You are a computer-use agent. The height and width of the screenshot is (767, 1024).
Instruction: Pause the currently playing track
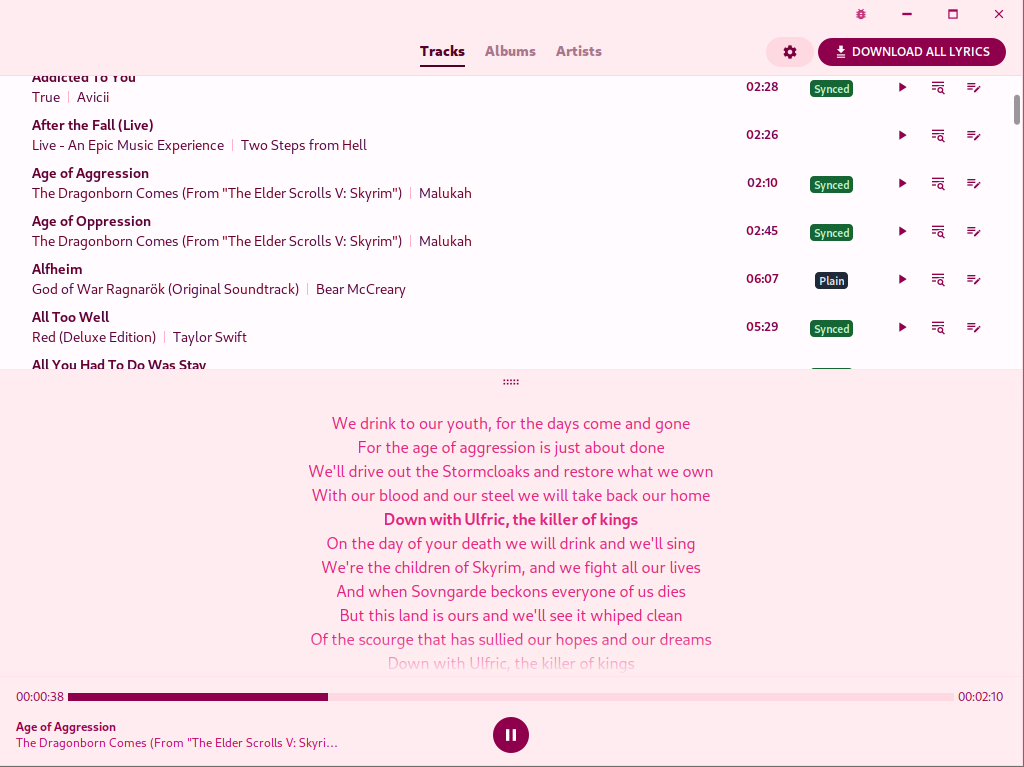(x=511, y=734)
